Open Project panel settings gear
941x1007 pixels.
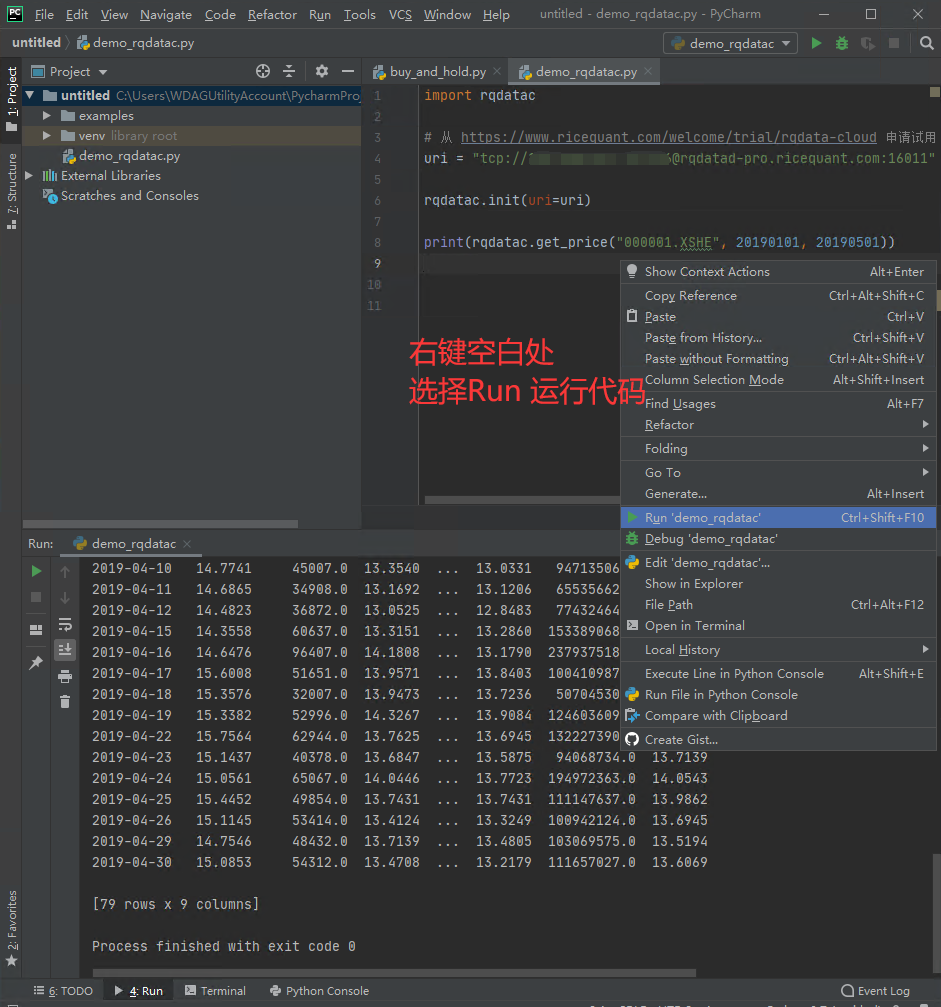322,71
